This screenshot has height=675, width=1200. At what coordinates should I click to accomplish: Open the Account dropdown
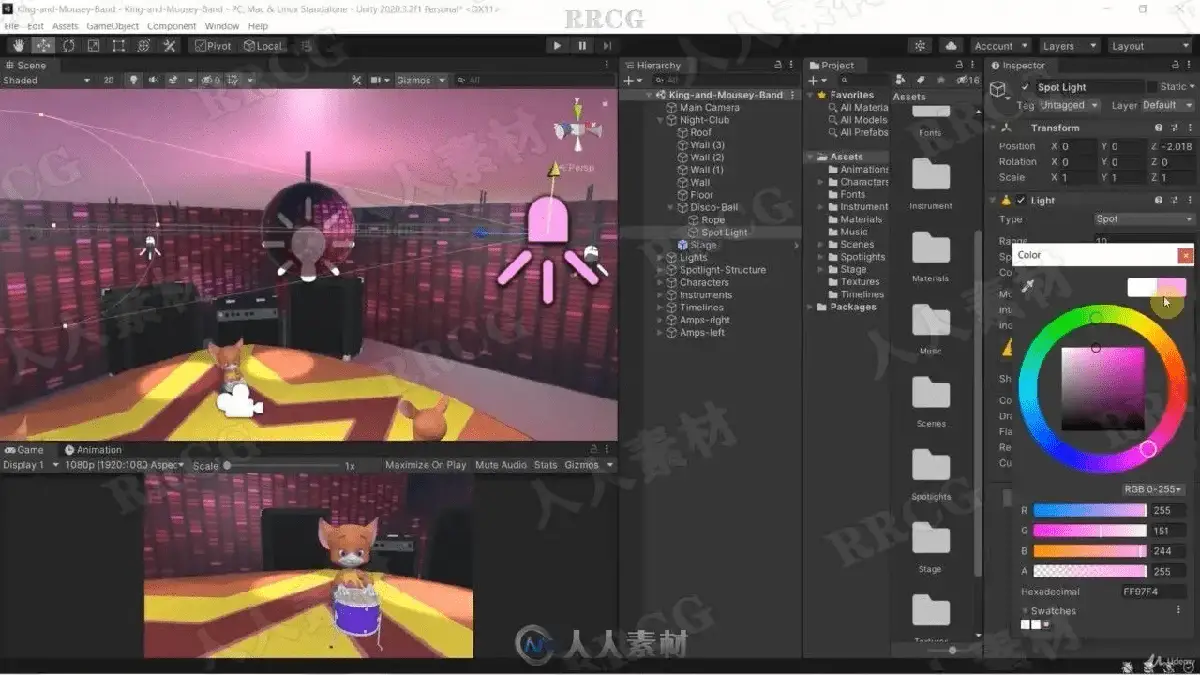[x=1000, y=46]
